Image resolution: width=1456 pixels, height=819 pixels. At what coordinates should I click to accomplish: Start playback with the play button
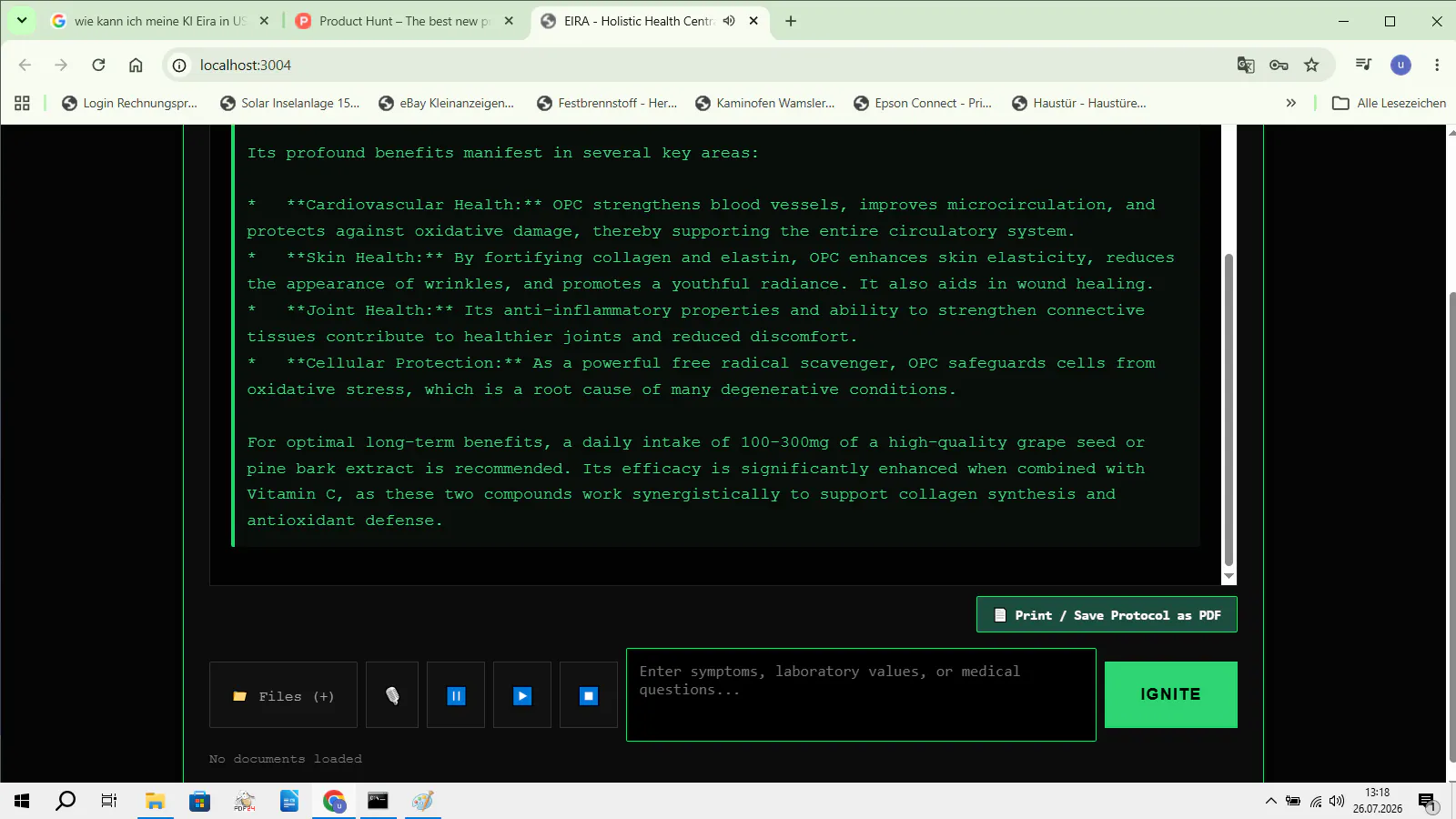pos(522,695)
